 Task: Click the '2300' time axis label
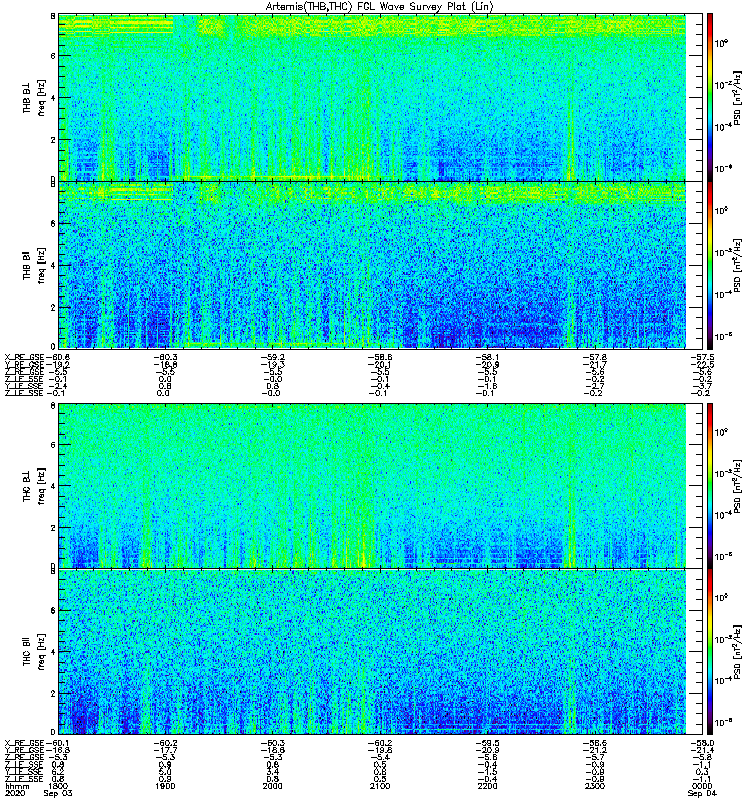pyautogui.click(x=594, y=786)
